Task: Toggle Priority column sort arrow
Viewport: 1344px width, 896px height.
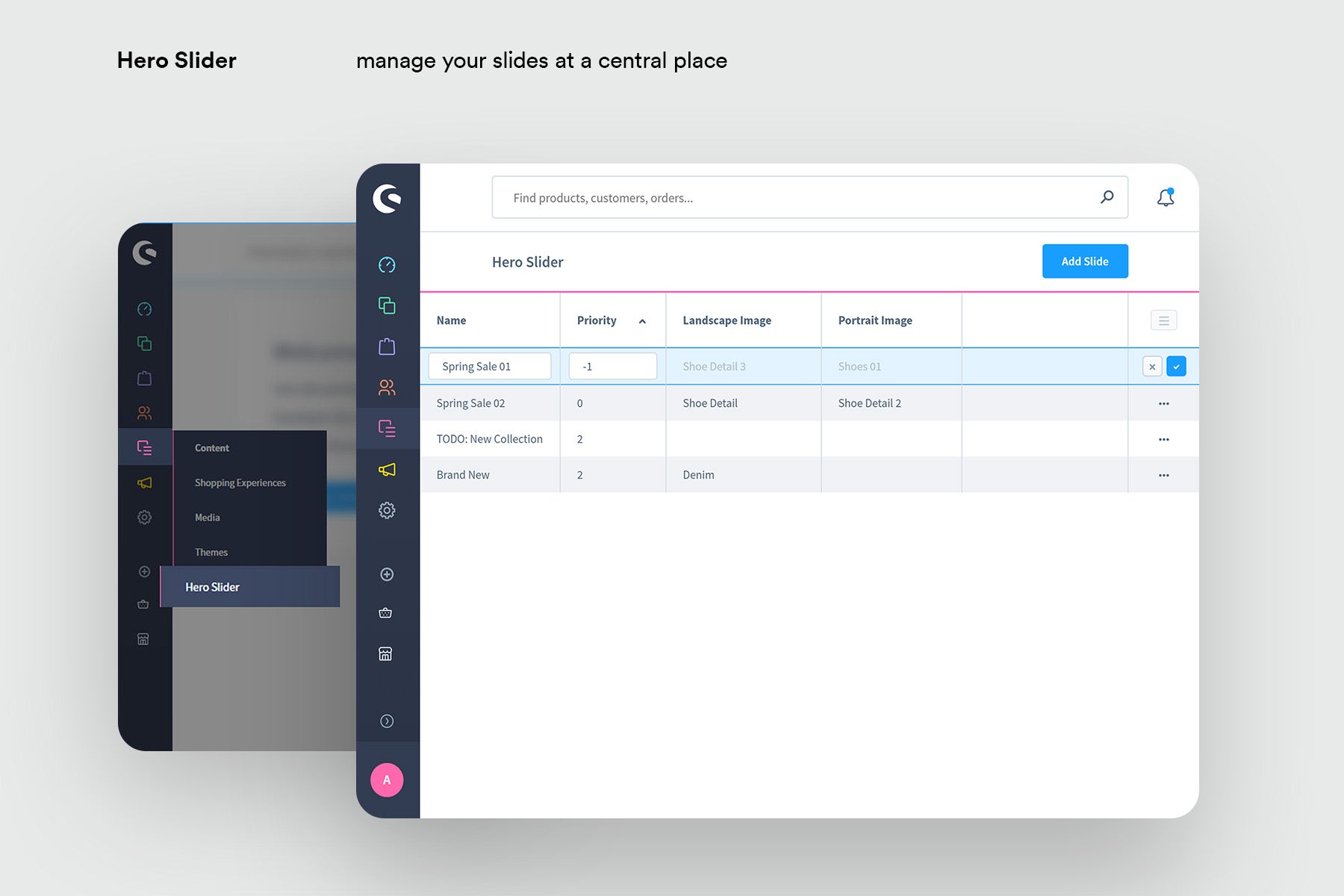Action: 642,321
